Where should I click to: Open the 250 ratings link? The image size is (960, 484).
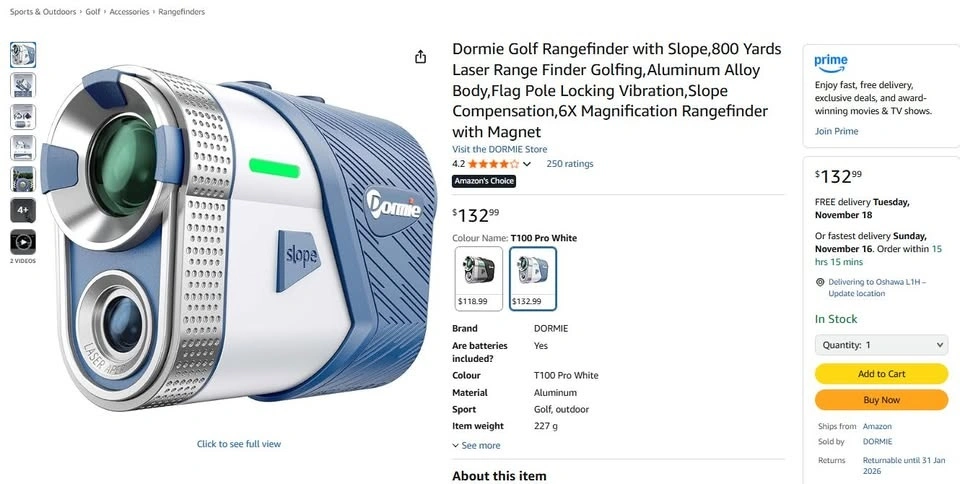(x=569, y=164)
